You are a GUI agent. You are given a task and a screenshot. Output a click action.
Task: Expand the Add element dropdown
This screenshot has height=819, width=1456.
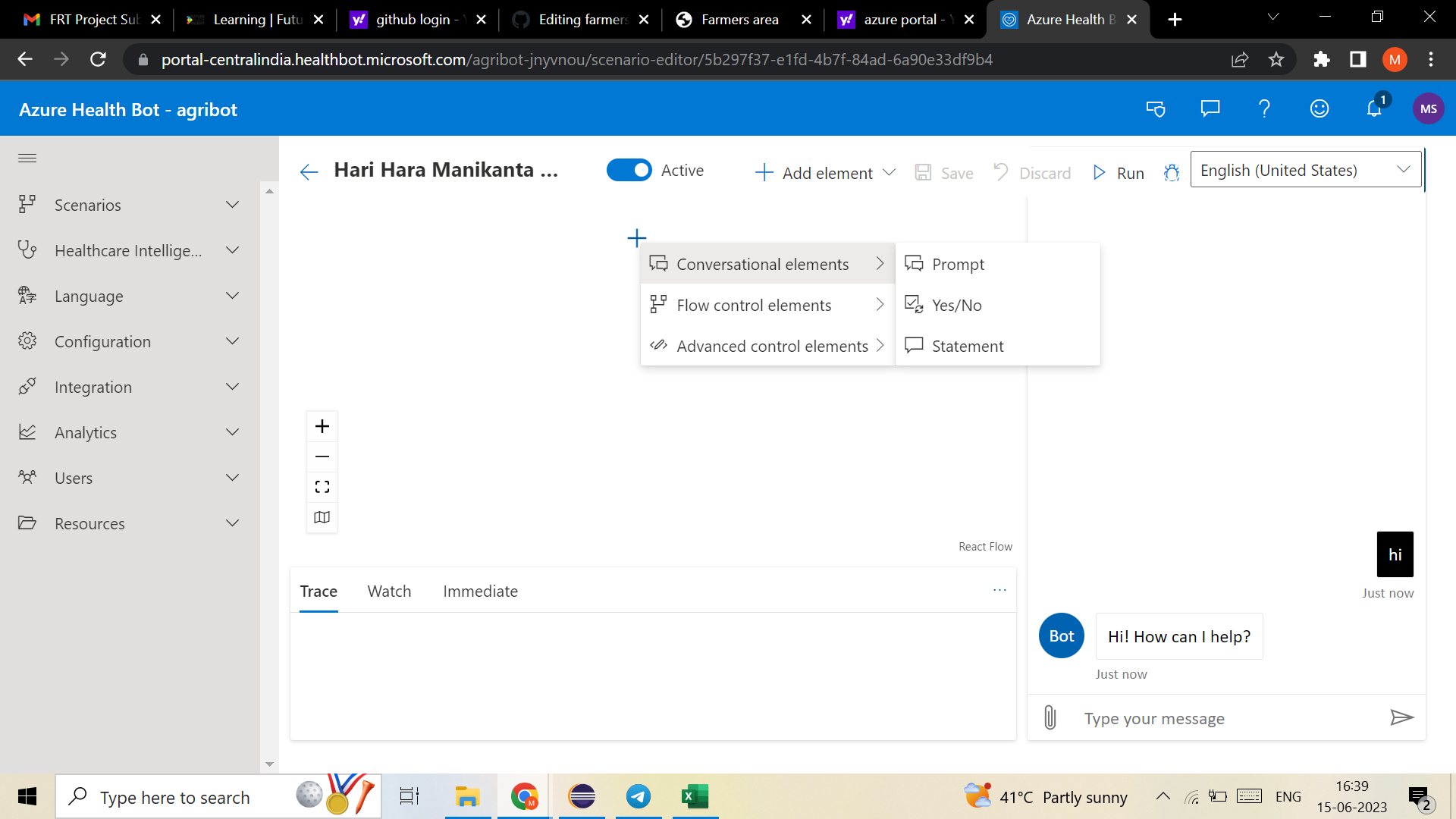826,173
